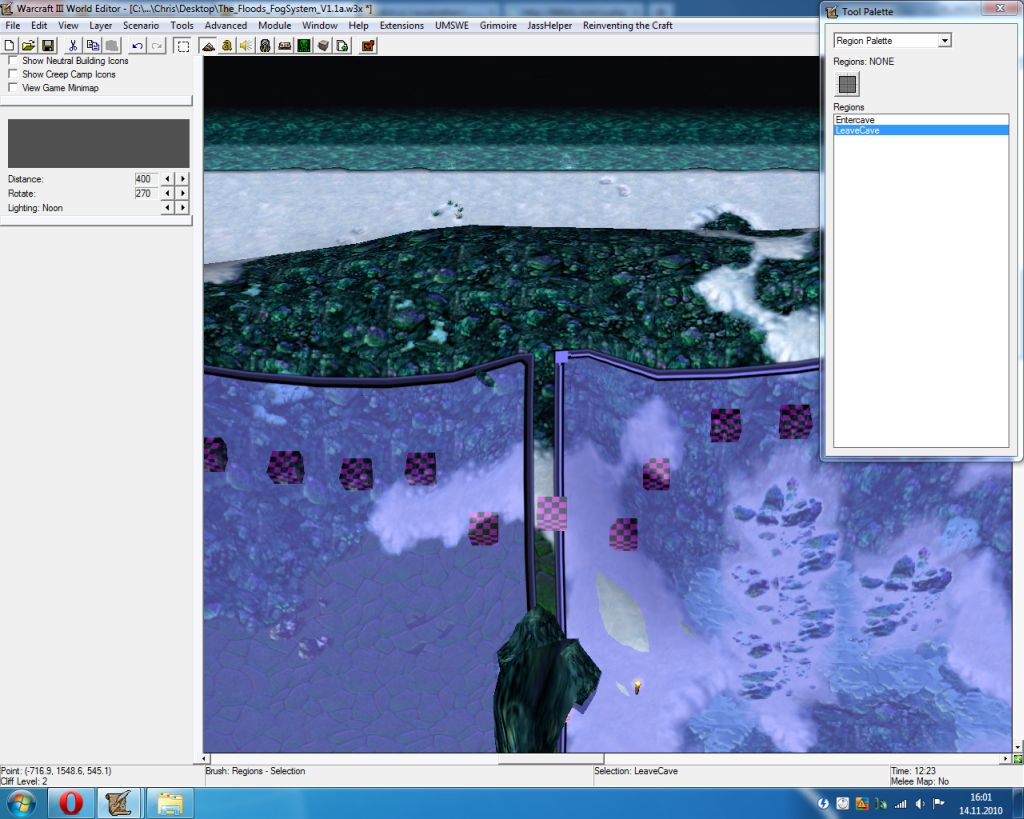This screenshot has height=819, width=1024.
Task: Click the Distance value field
Action: tap(144, 178)
